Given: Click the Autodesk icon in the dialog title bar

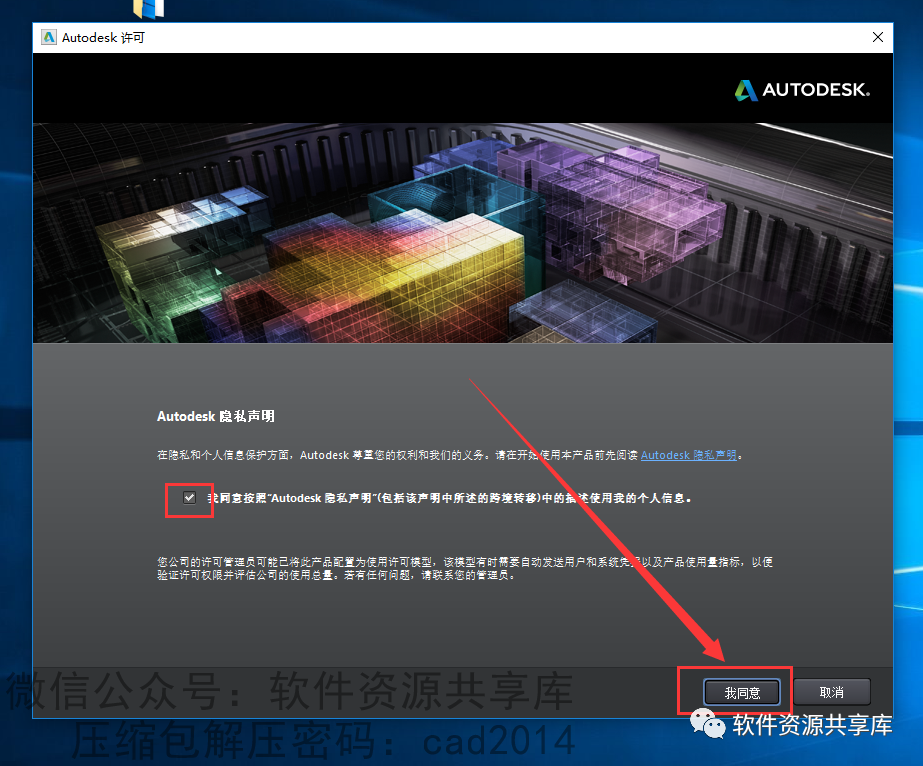Looking at the screenshot, I should point(48,37).
